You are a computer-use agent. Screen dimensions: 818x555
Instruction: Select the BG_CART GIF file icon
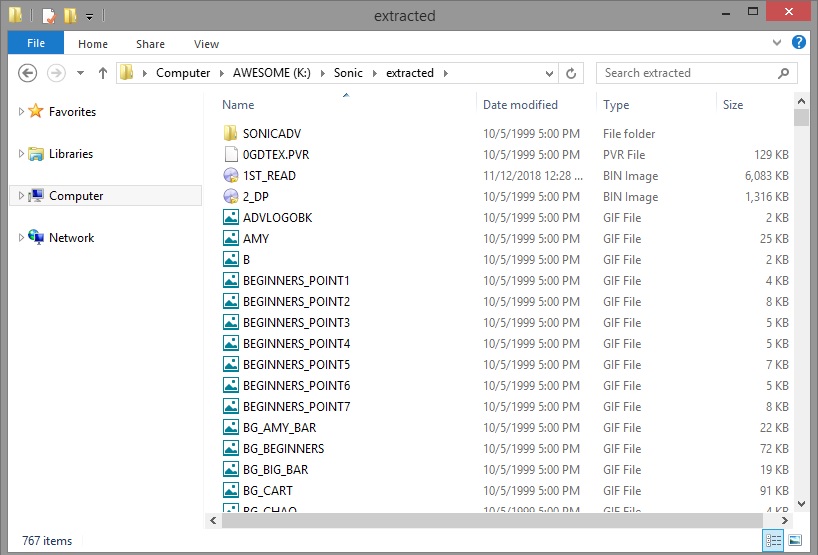click(x=231, y=490)
